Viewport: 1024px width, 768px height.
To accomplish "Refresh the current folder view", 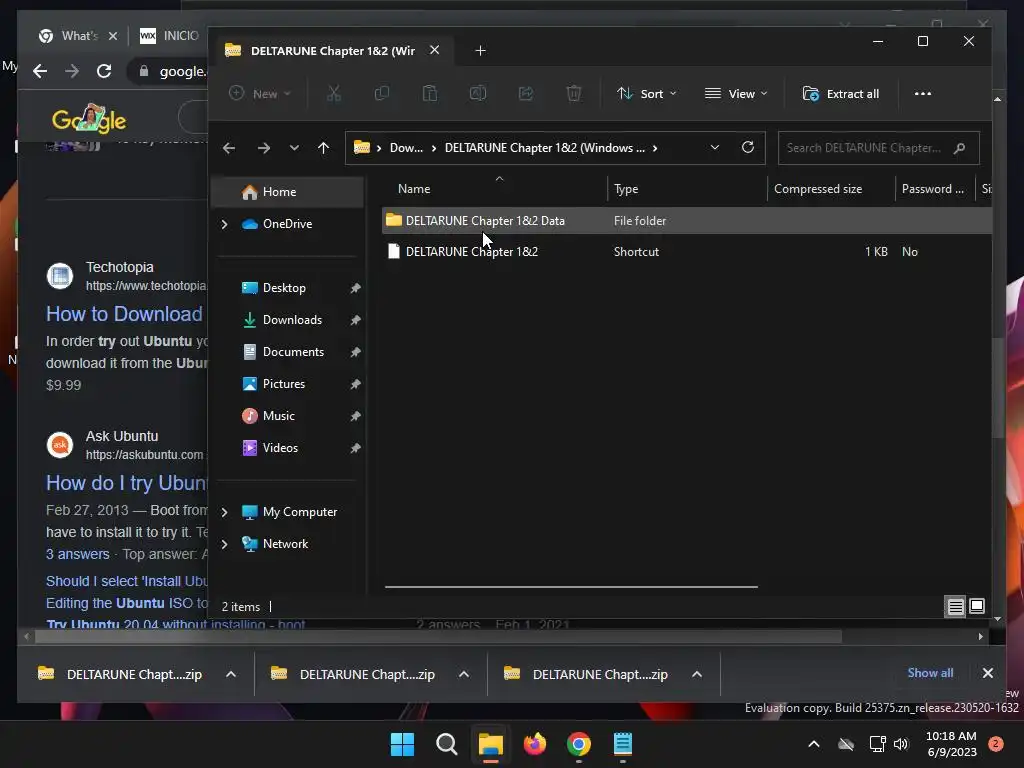I will 748,147.
